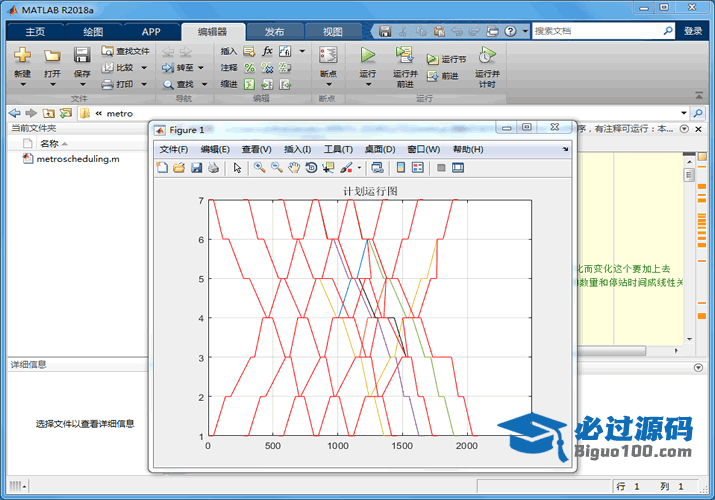The height and width of the screenshot is (500, 715).
Task: Expand the Compare (比较) dropdown arrow
Action: 144,68
